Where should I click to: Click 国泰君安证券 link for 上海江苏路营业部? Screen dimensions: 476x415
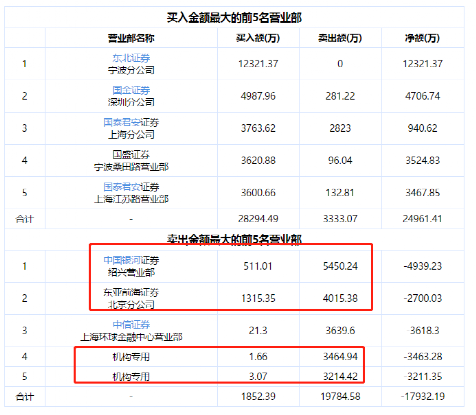click(131, 187)
